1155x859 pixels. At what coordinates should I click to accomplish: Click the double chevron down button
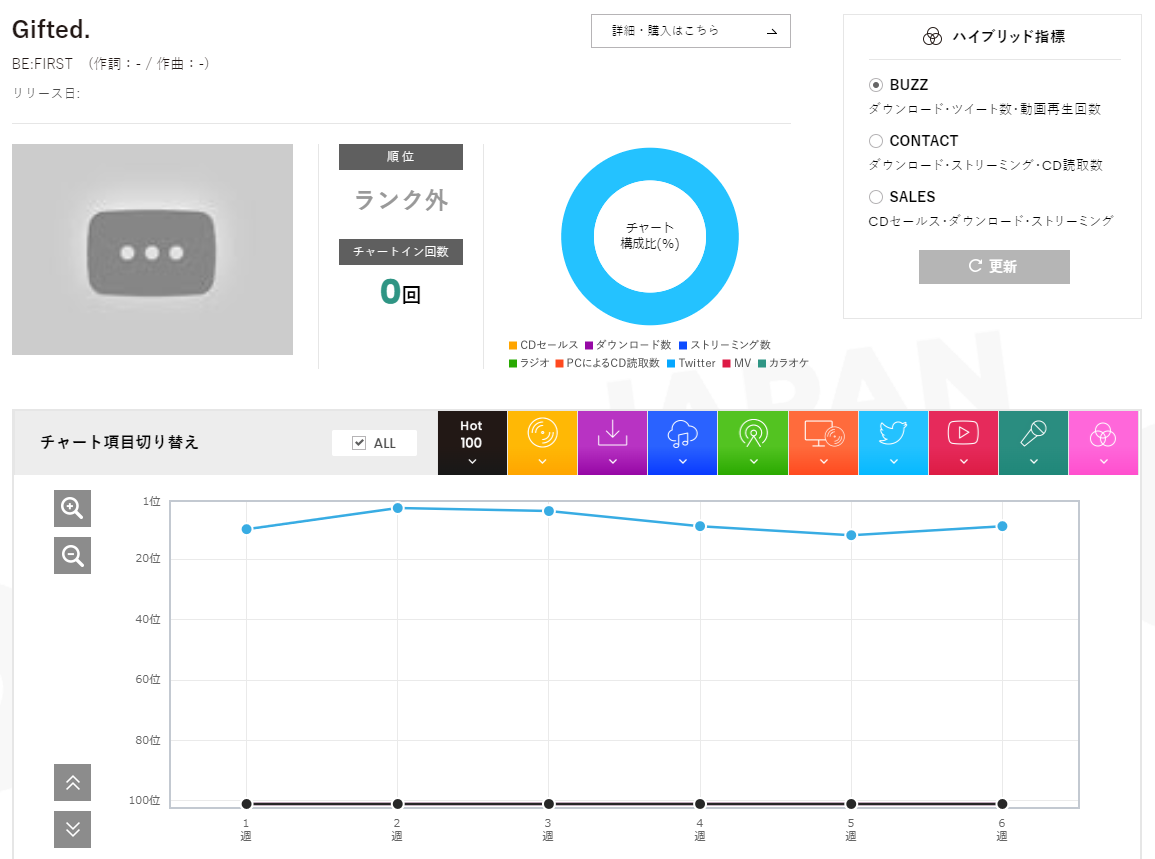72,830
